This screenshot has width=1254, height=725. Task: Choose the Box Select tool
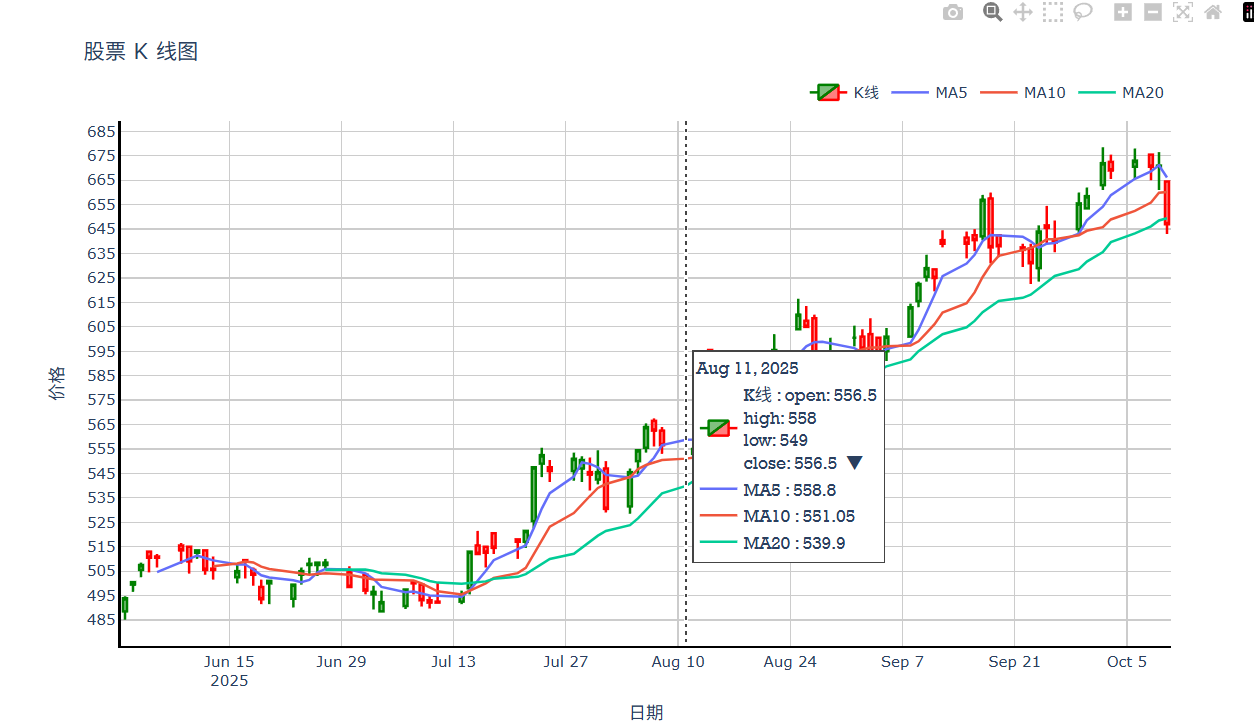(1052, 12)
